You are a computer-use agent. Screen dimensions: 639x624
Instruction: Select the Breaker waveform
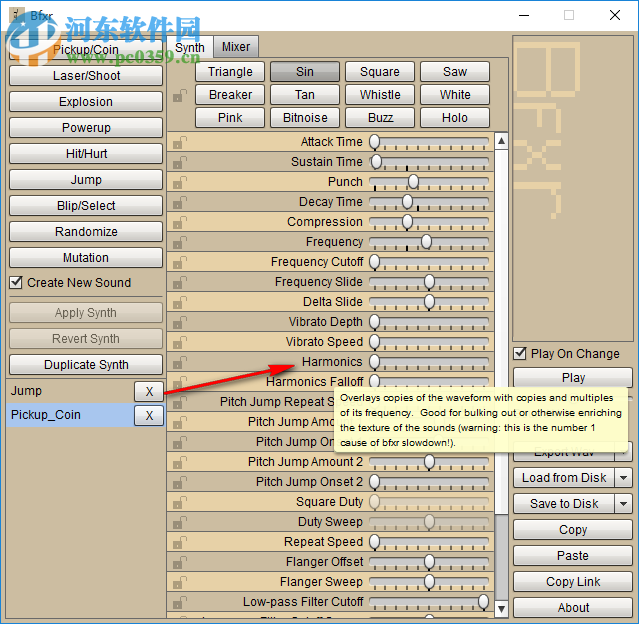pos(230,95)
